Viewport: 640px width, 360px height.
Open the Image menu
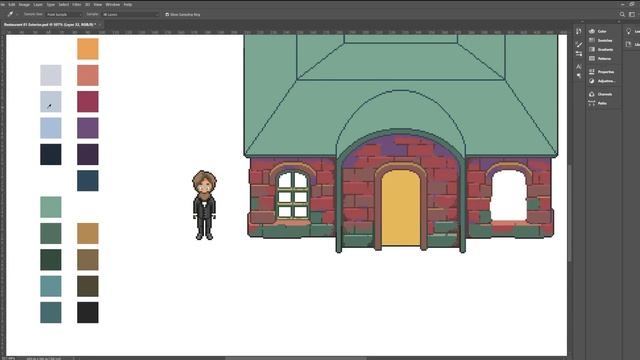tap(24, 4)
